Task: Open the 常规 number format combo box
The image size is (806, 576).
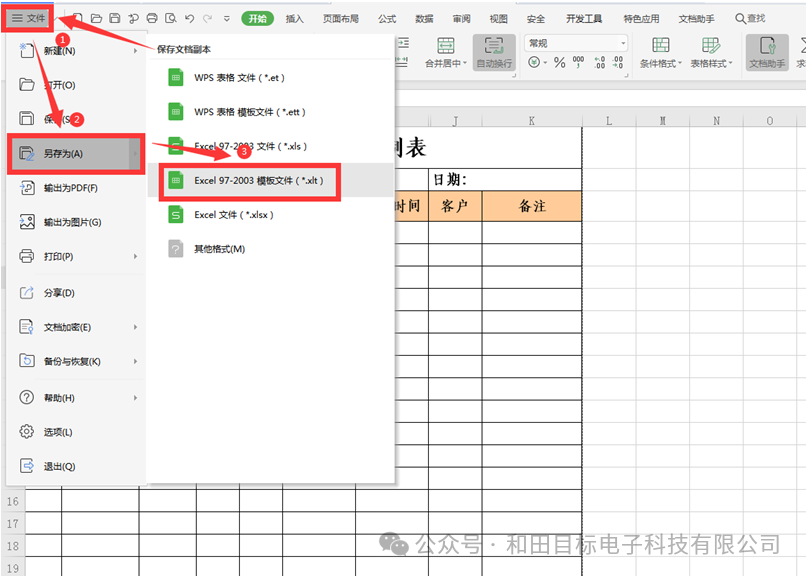Action: (x=576, y=43)
